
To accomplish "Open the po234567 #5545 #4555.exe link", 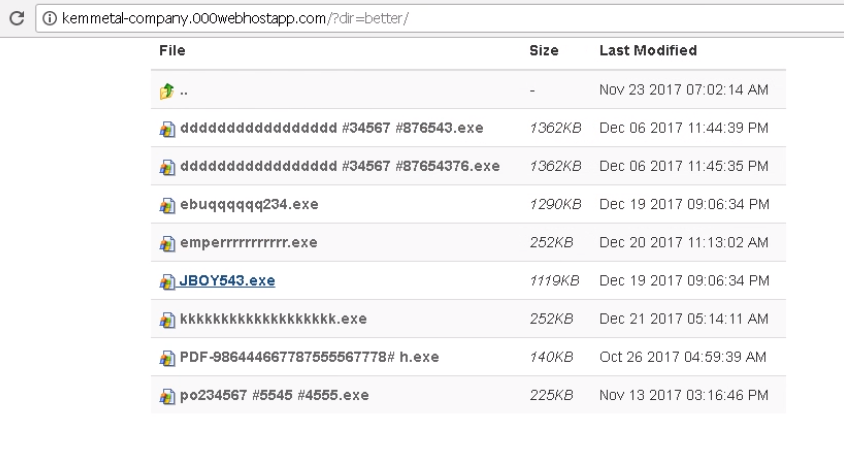I will pos(274,395).
